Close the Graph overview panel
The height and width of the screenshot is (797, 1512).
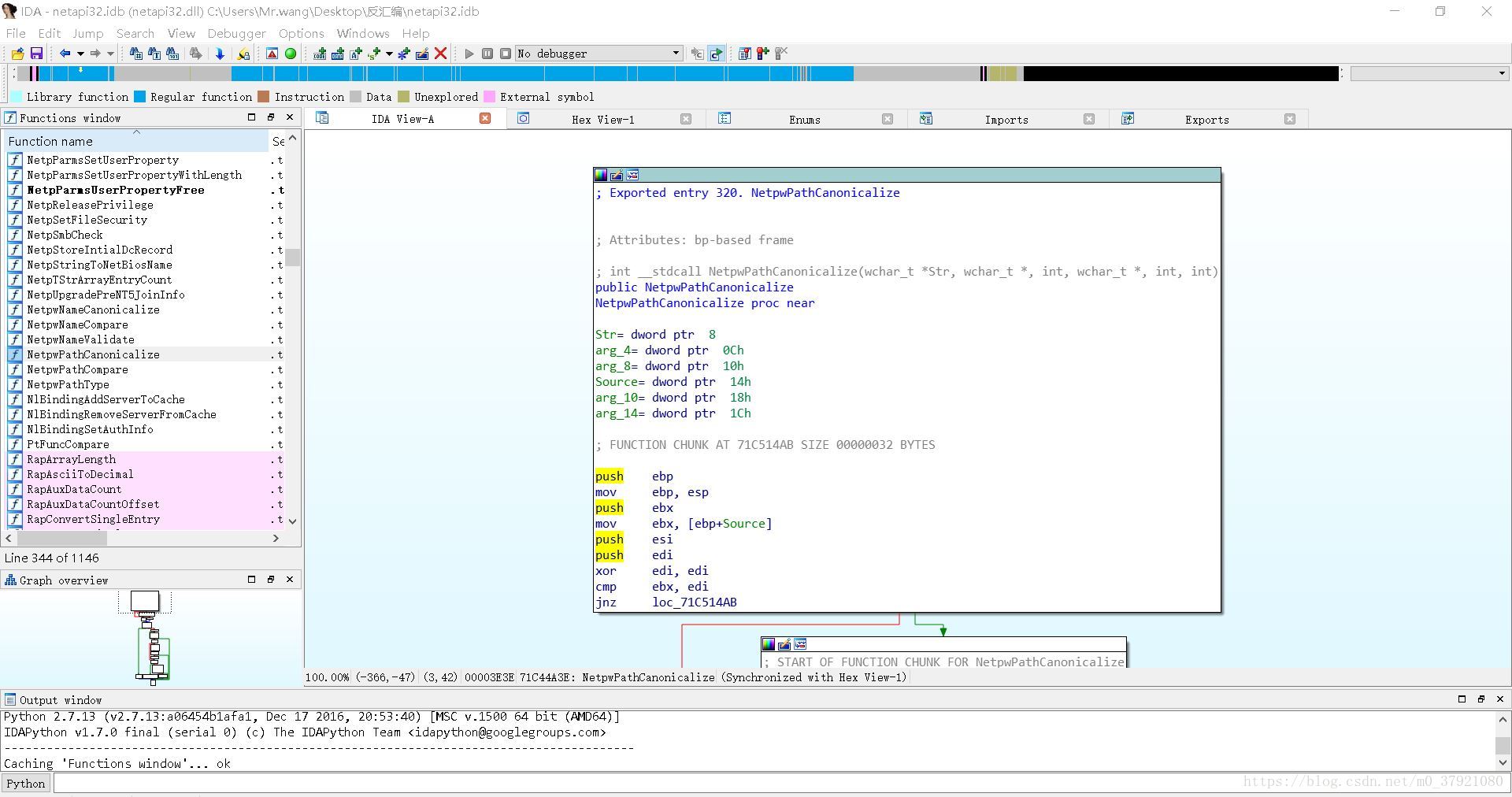click(290, 580)
